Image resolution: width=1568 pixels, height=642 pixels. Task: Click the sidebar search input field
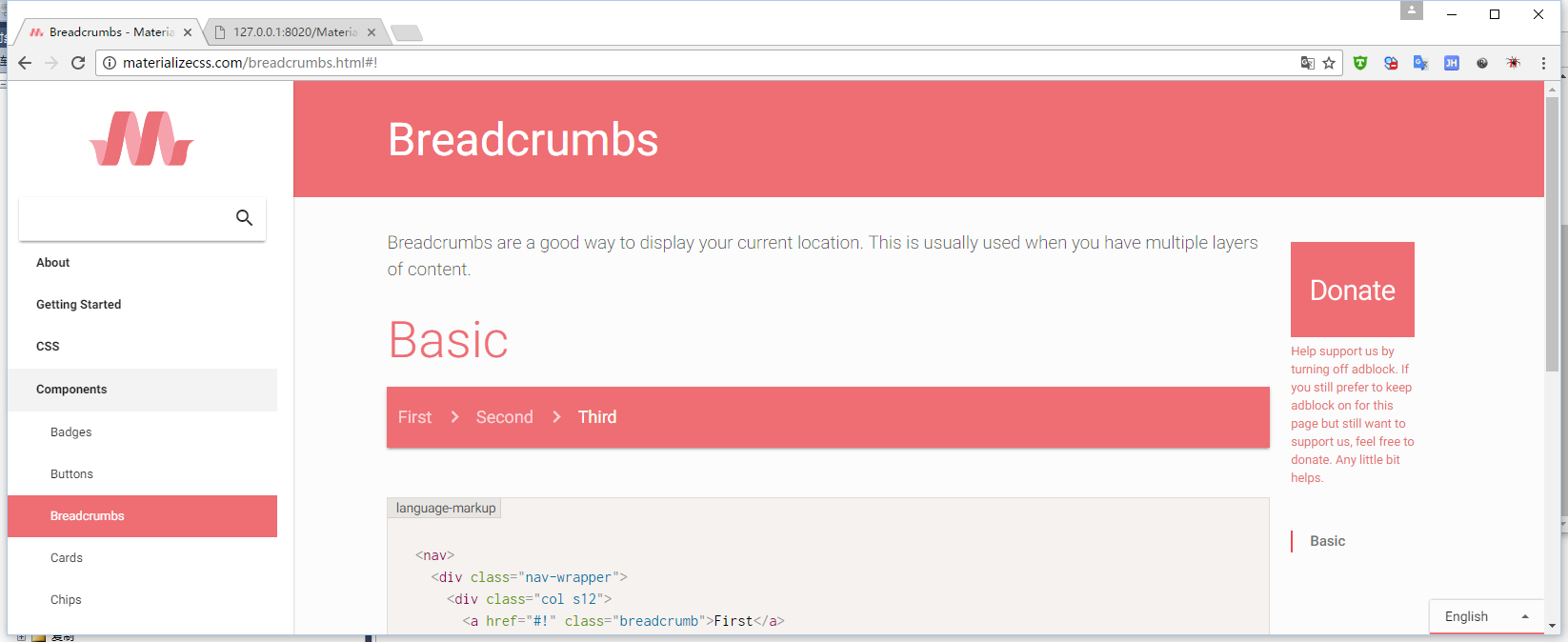[x=126, y=218]
